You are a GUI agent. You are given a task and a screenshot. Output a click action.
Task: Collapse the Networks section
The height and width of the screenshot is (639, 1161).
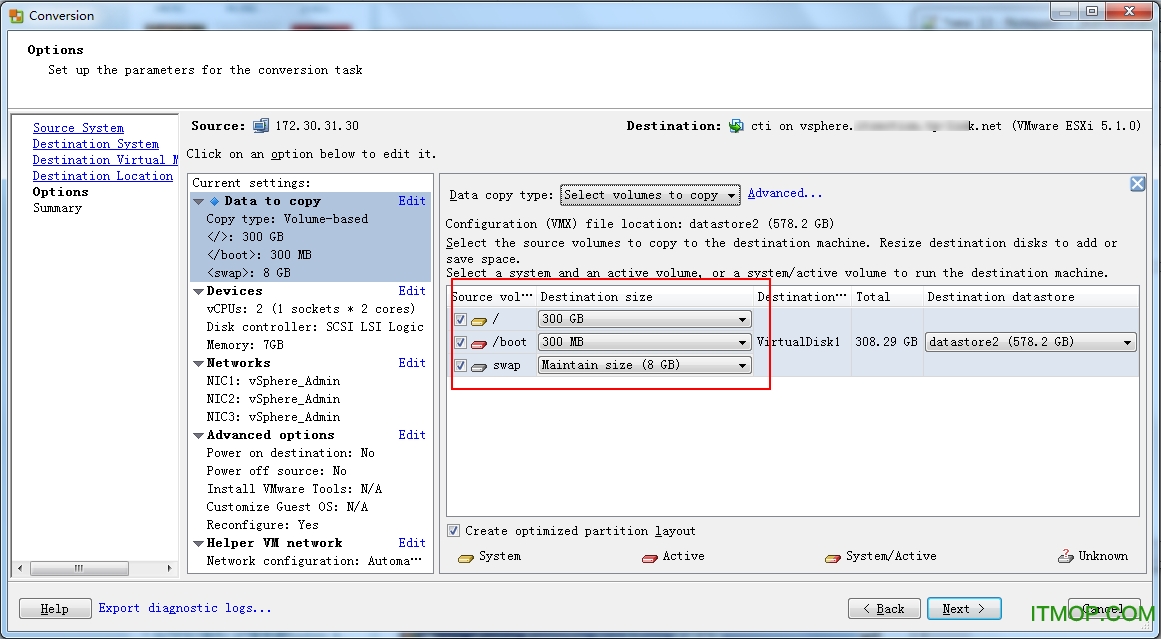pyautogui.click(x=198, y=364)
